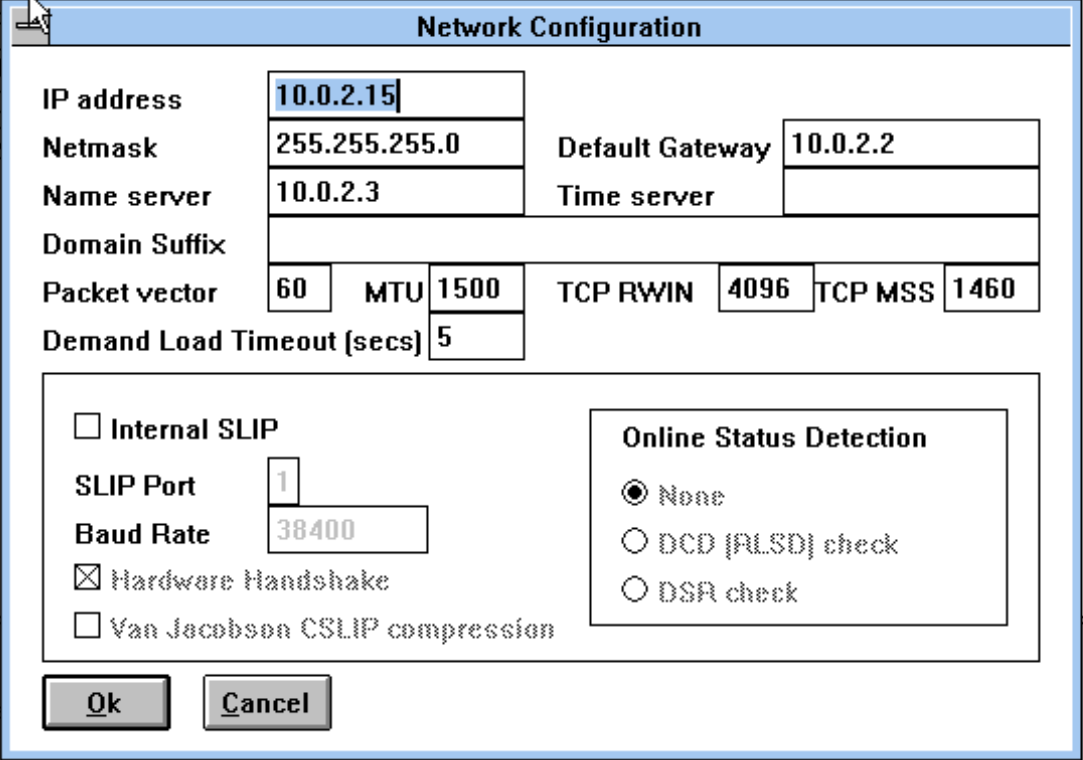Click the IP address input field

(396, 95)
